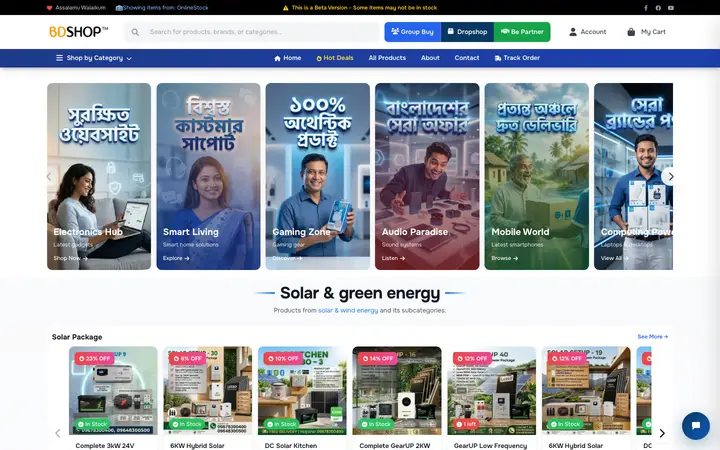The width and height of the screenshot is (720, 450).
Task: Click Shop Now on Electronics Hub
Action: [x=70, y=258]
